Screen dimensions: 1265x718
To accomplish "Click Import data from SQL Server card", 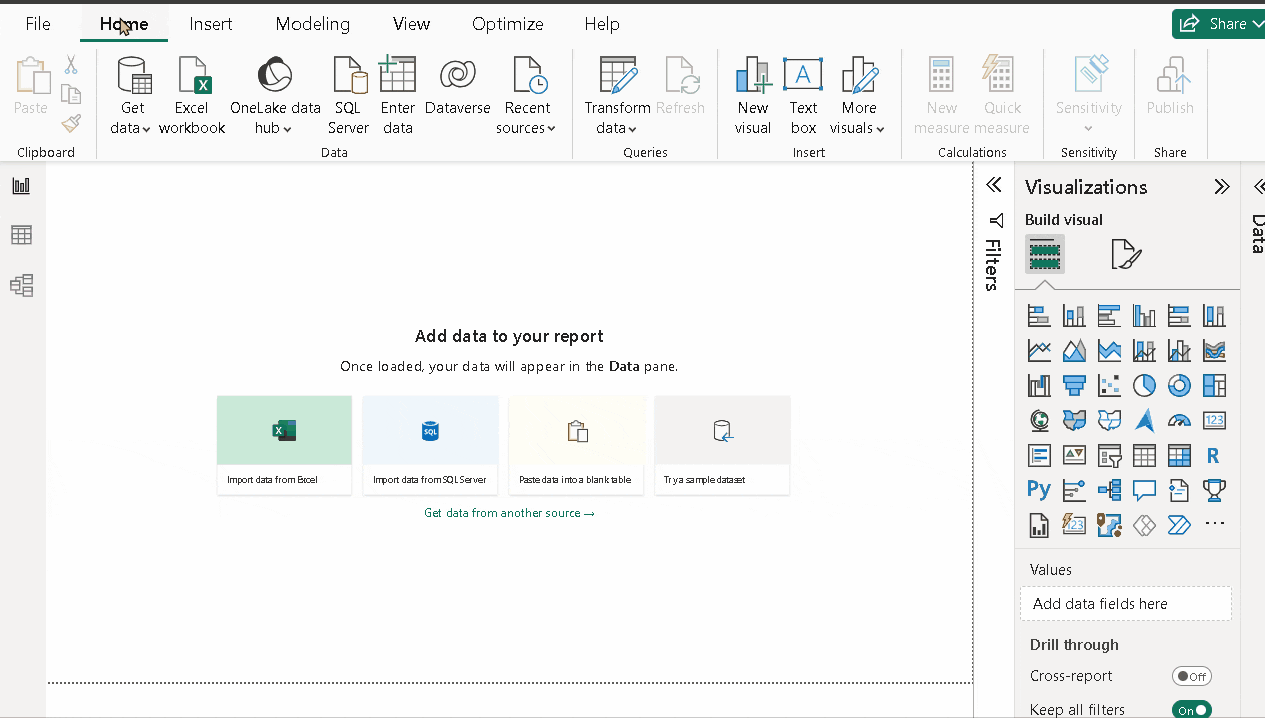I will [x=430, y=445].
